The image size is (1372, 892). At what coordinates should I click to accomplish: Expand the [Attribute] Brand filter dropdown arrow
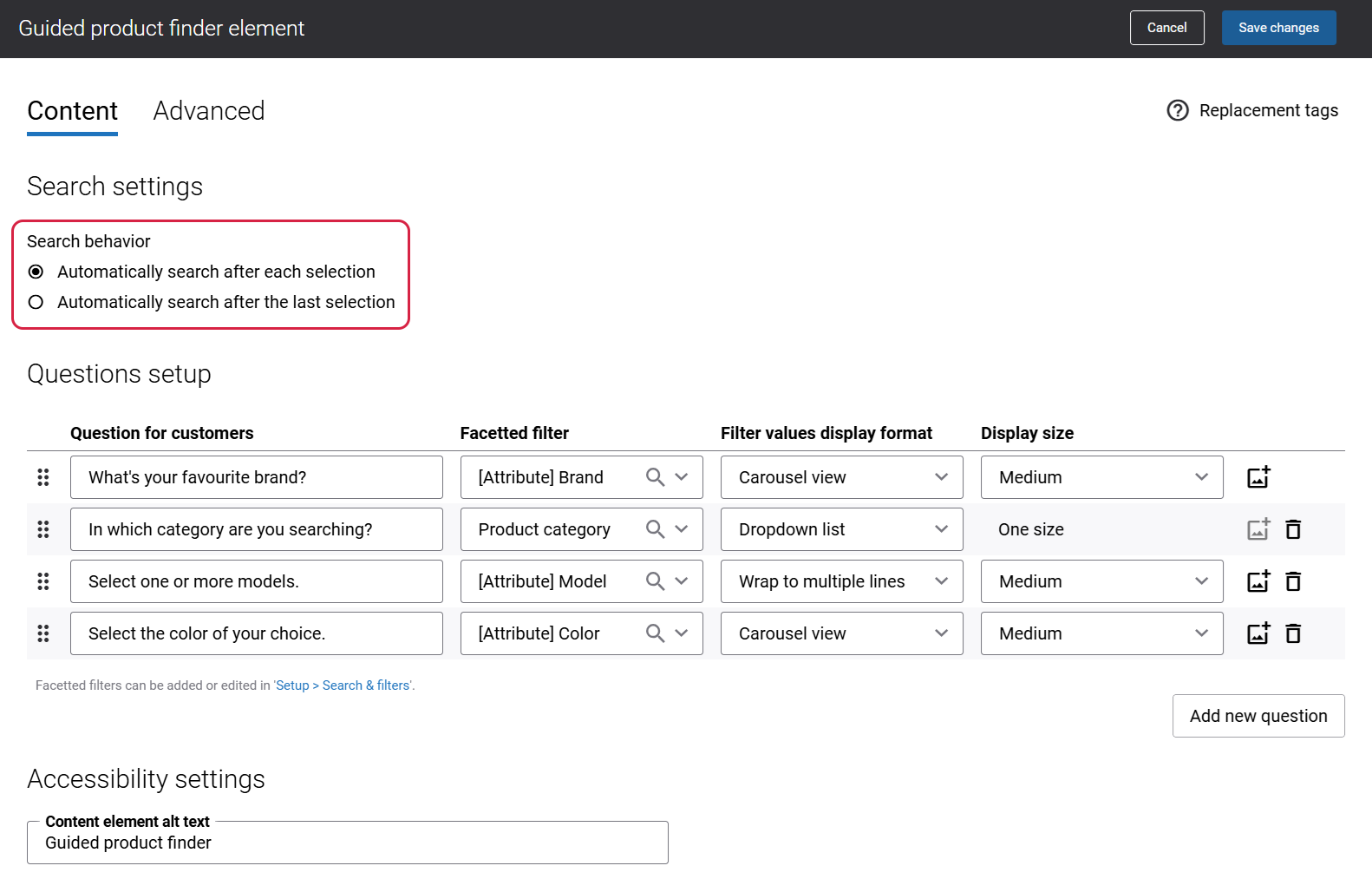pos(682,477)
